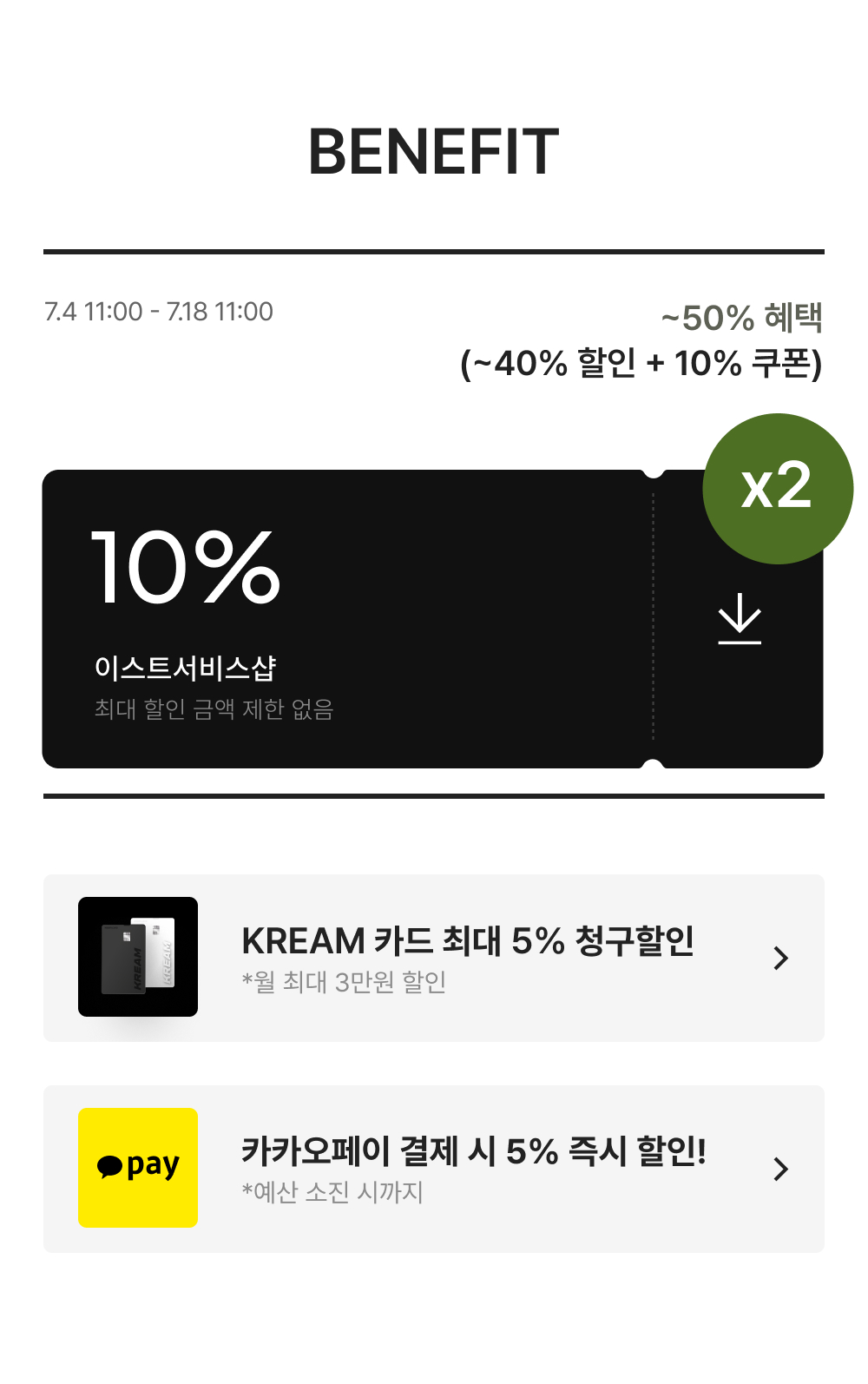The image size is (868, 1384).
Task: Open the 카카오페이 결제 시 5% 즉시 할인 link
Action: point(473,1151)
